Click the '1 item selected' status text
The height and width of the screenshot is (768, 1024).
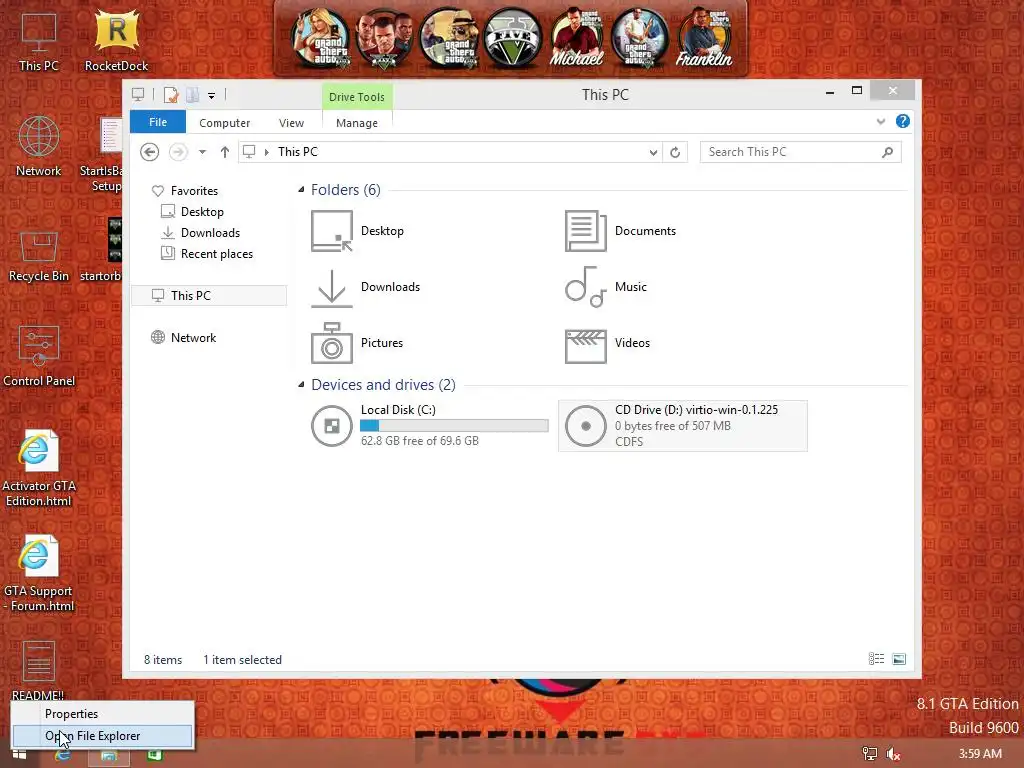pyautogui.click(x=242, y=660)
